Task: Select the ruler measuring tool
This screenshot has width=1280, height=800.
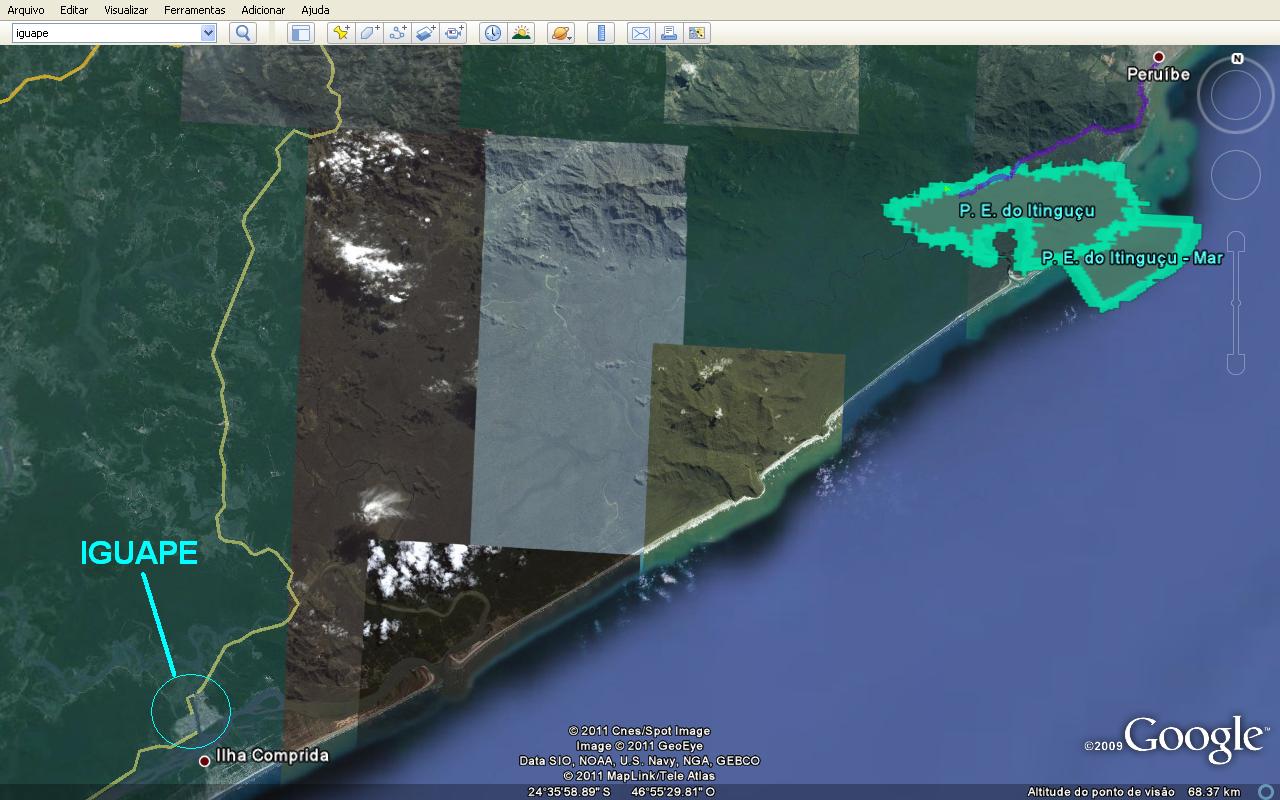Action: pos(601,33)
